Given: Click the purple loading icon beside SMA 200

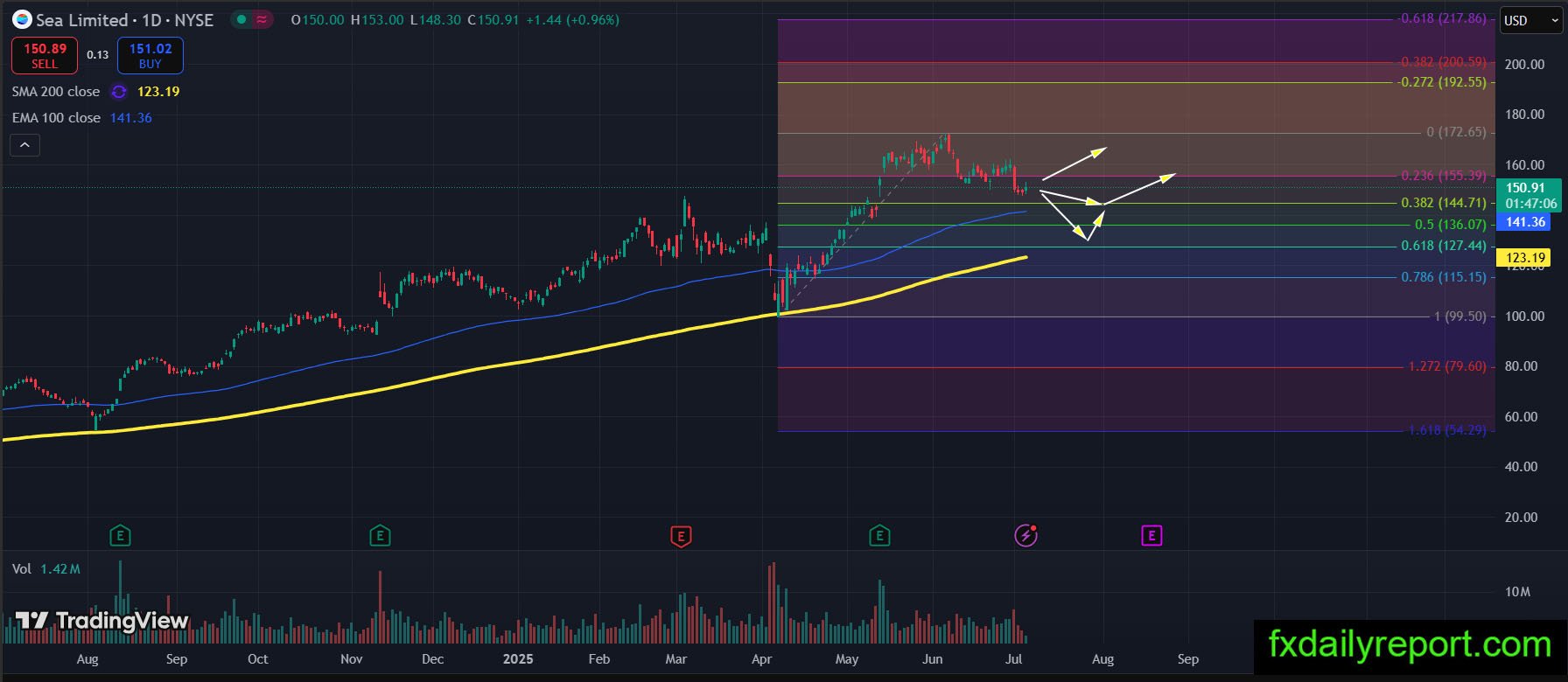Looking at the screenshot, I should pos(119,92).
